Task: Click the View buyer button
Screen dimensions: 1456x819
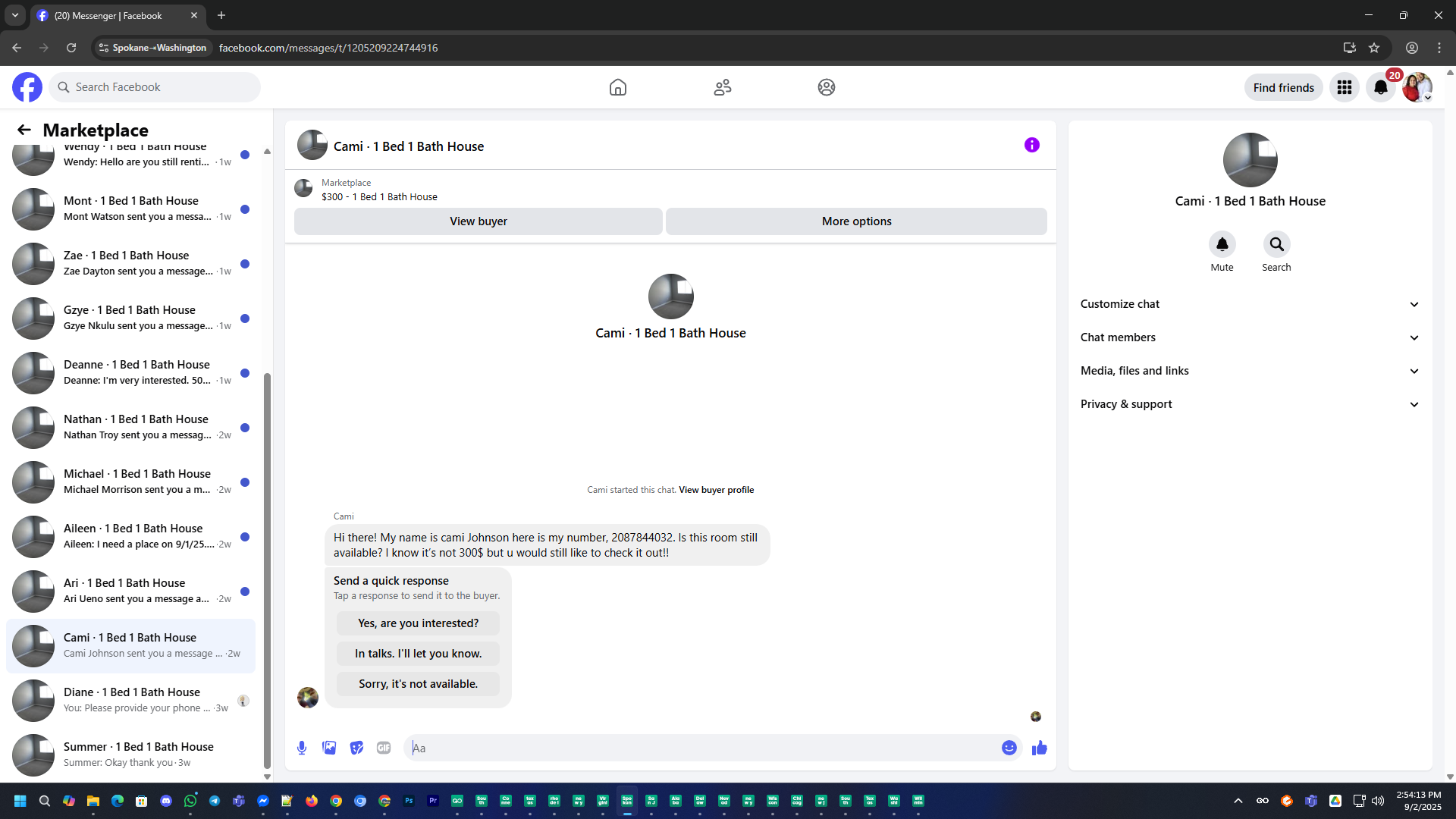Action: tap(478, 221)
